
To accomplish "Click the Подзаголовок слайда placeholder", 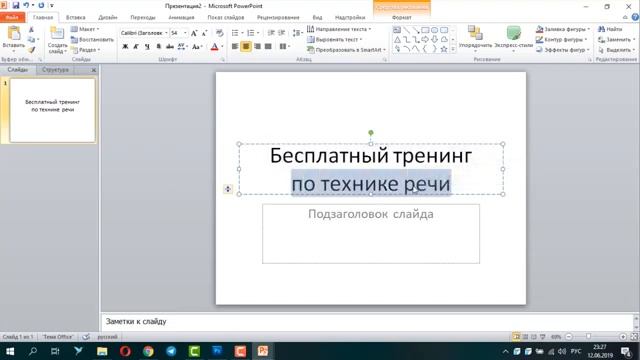I will point(371,234).
